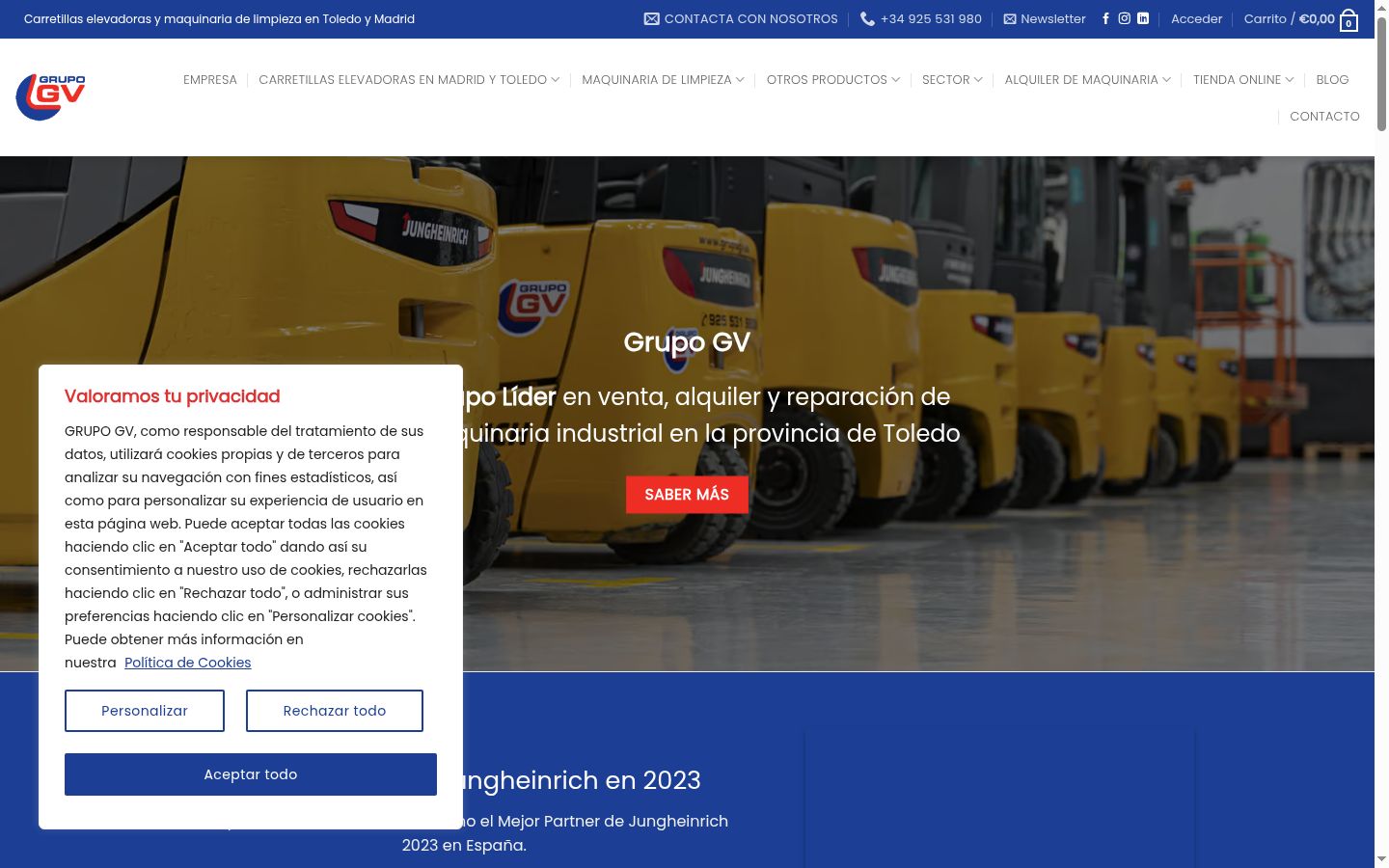Click the page vertical scrollbar thumb
This screenshot has width=1389, height=868.
[x=1381, y=72]
